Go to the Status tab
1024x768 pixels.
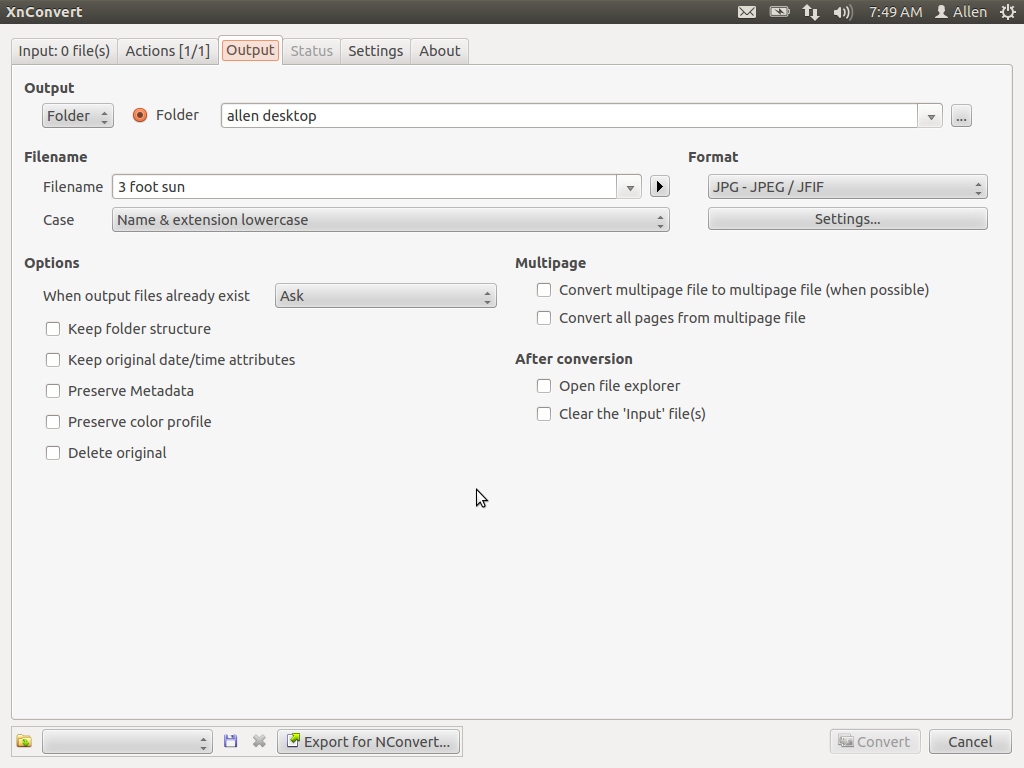pos(312,51)
